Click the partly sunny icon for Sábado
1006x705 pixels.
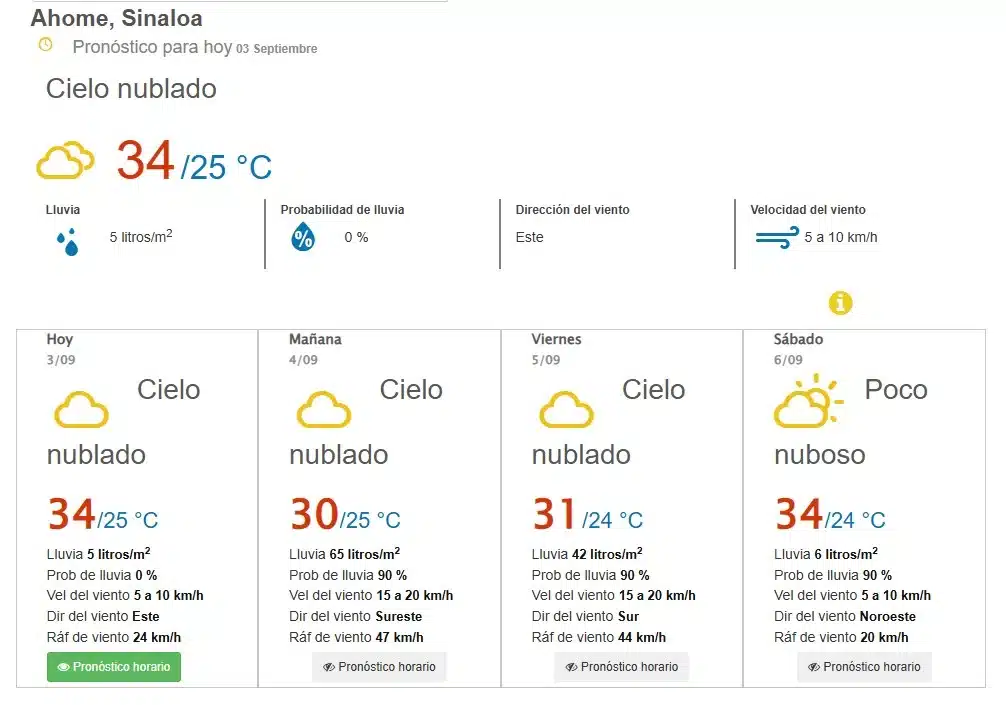808,401
